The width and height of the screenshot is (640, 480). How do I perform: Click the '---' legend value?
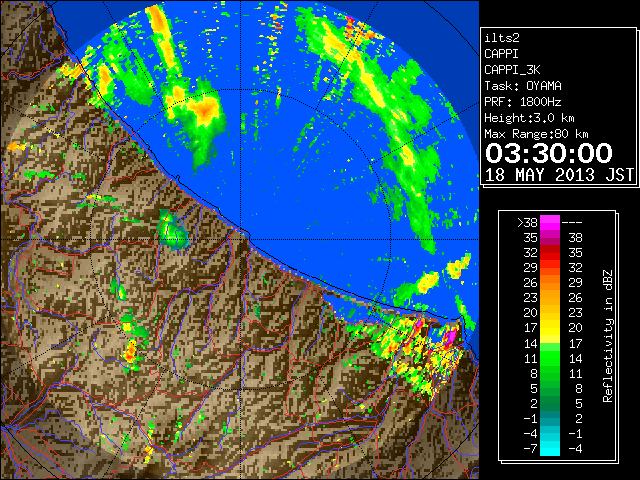point(572,223)
